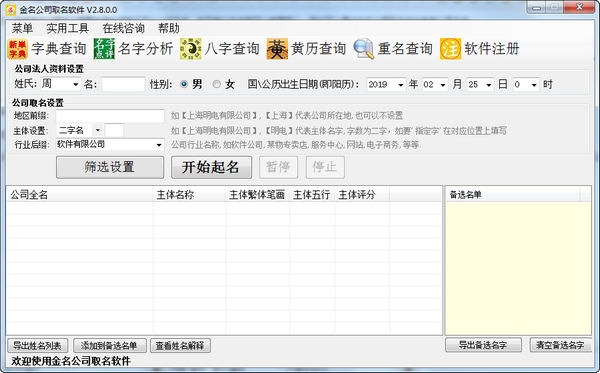
Task: Click the app icon in title bar
Action: pos(11,10)
